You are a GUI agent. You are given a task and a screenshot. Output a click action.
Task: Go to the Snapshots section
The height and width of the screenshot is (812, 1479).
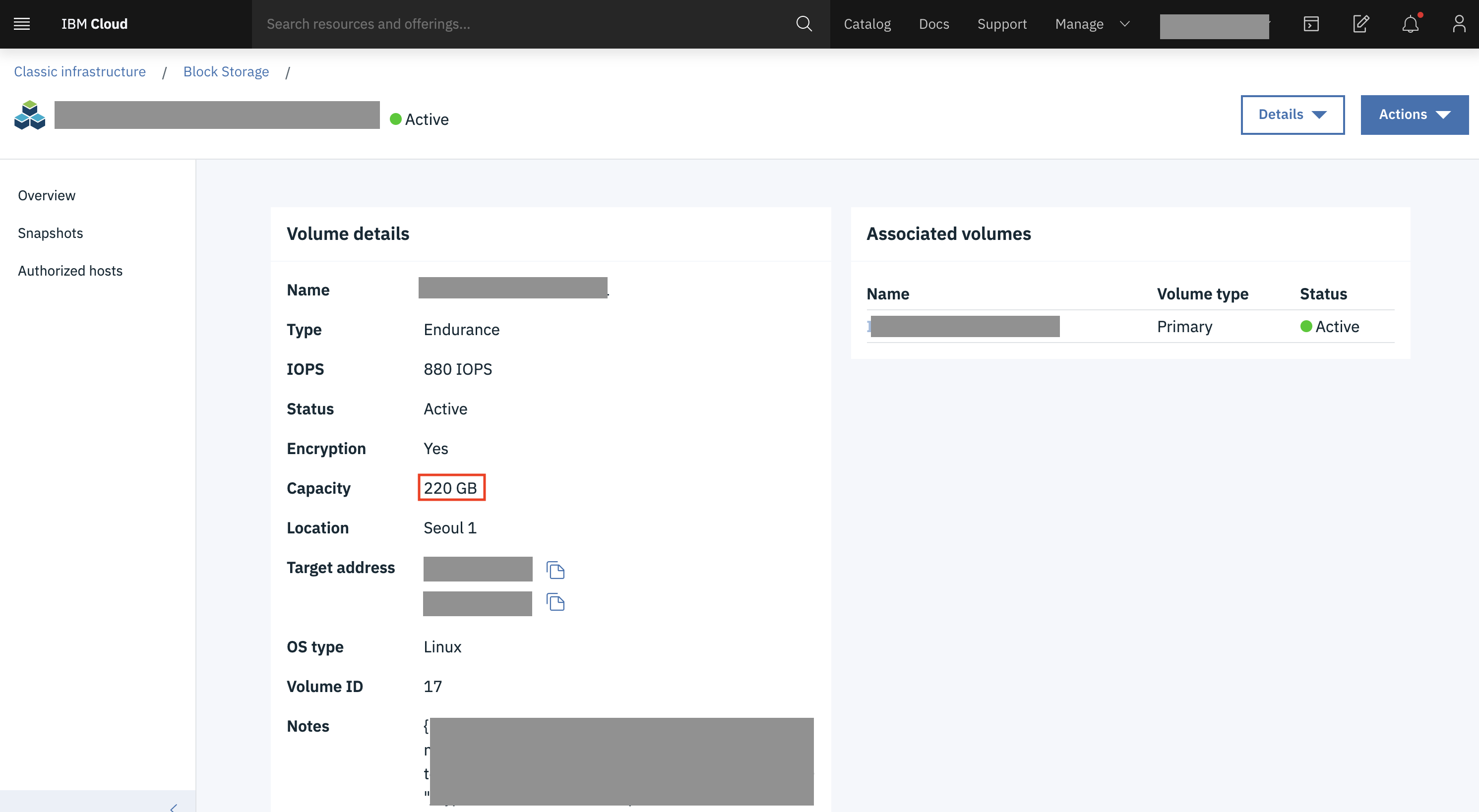pyautogui.click(x=51, y=233)
